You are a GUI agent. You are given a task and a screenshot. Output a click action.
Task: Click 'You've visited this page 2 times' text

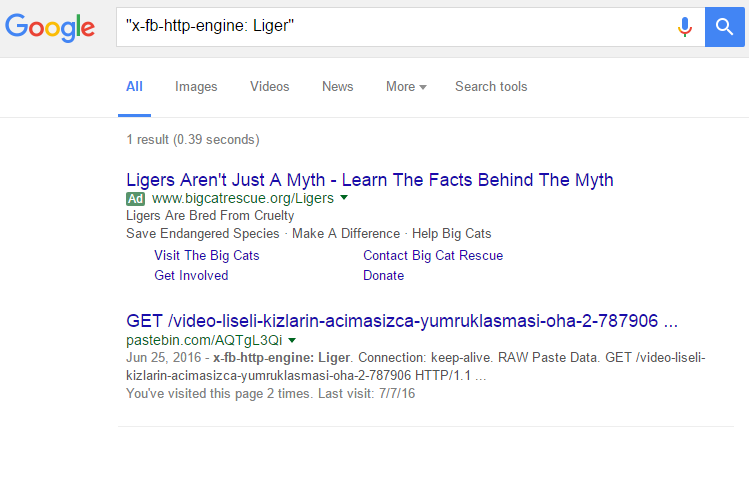click(x=219, y=393)
